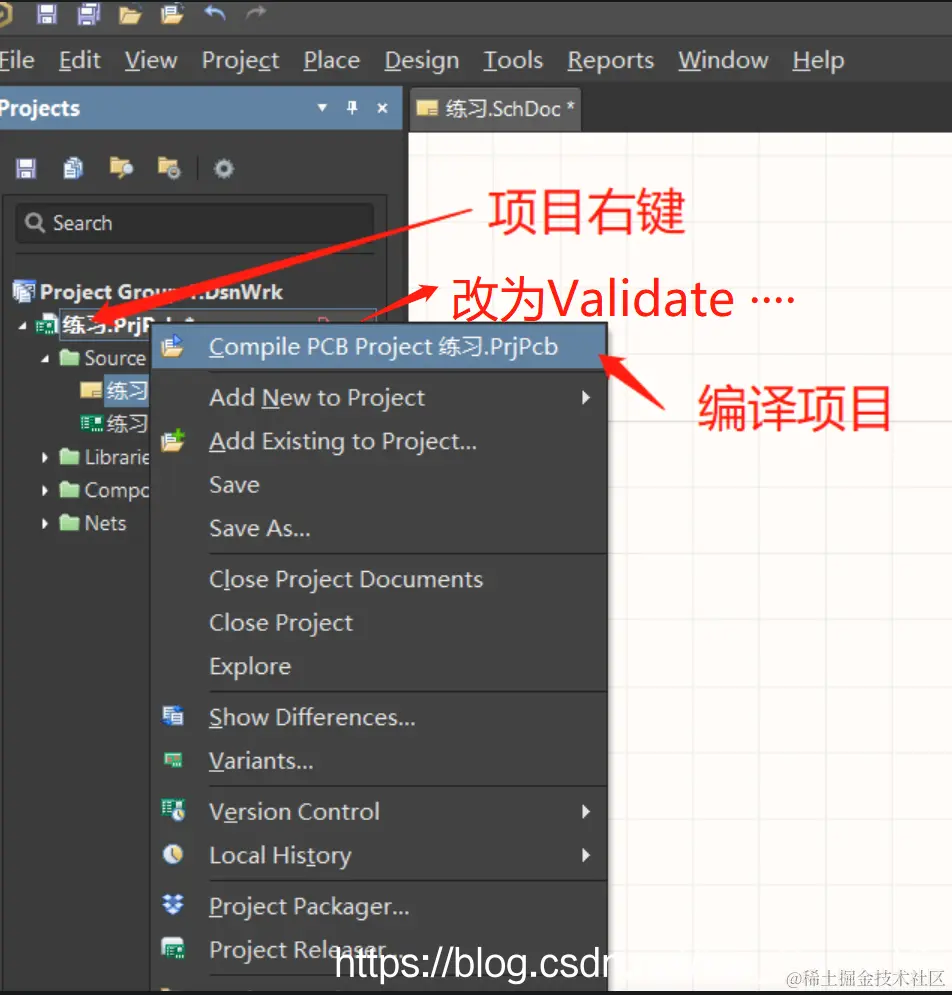
Task: Open the Tools menu
Action: [x=513, y=60]
